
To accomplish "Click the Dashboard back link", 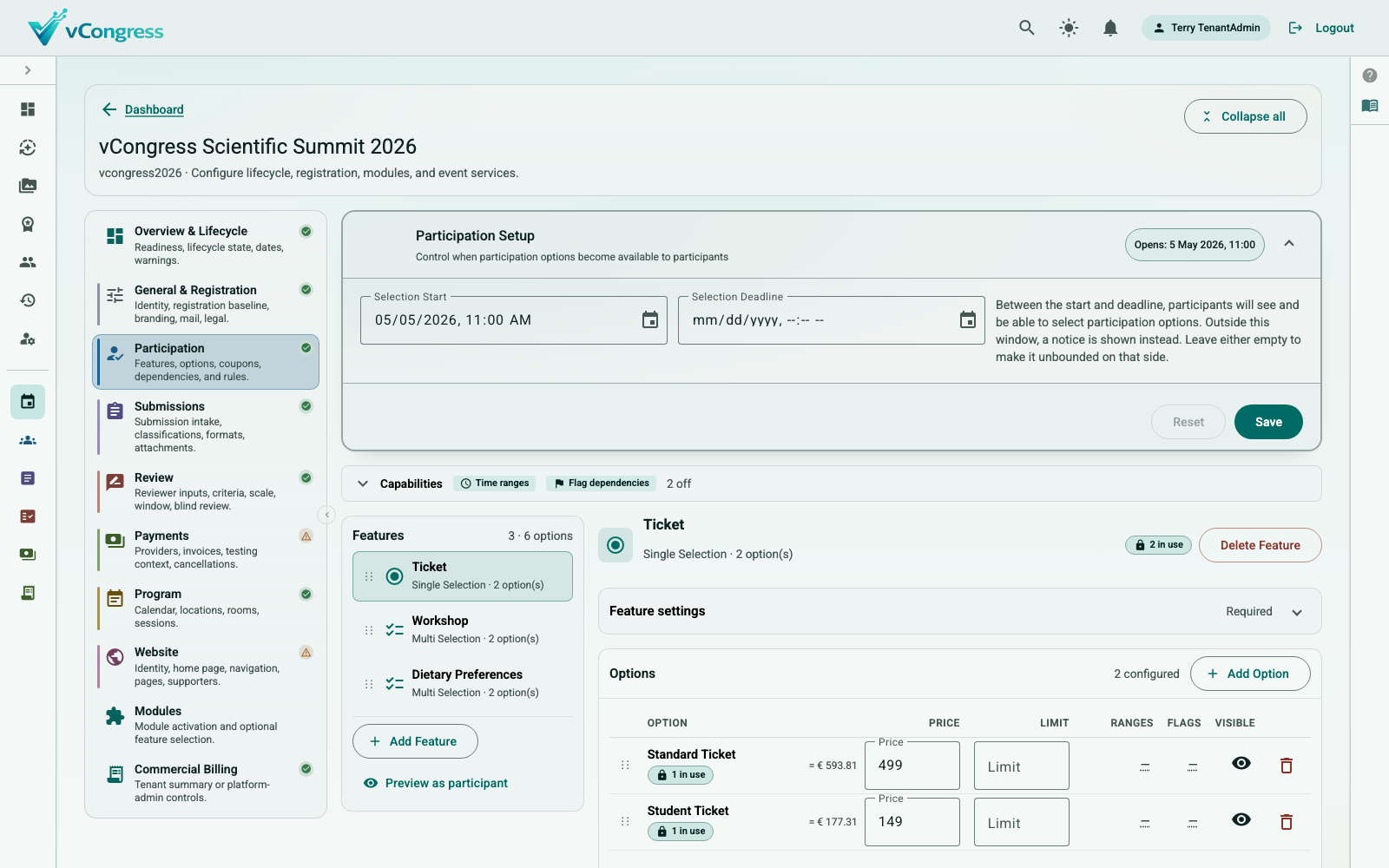I will (154, 109).
